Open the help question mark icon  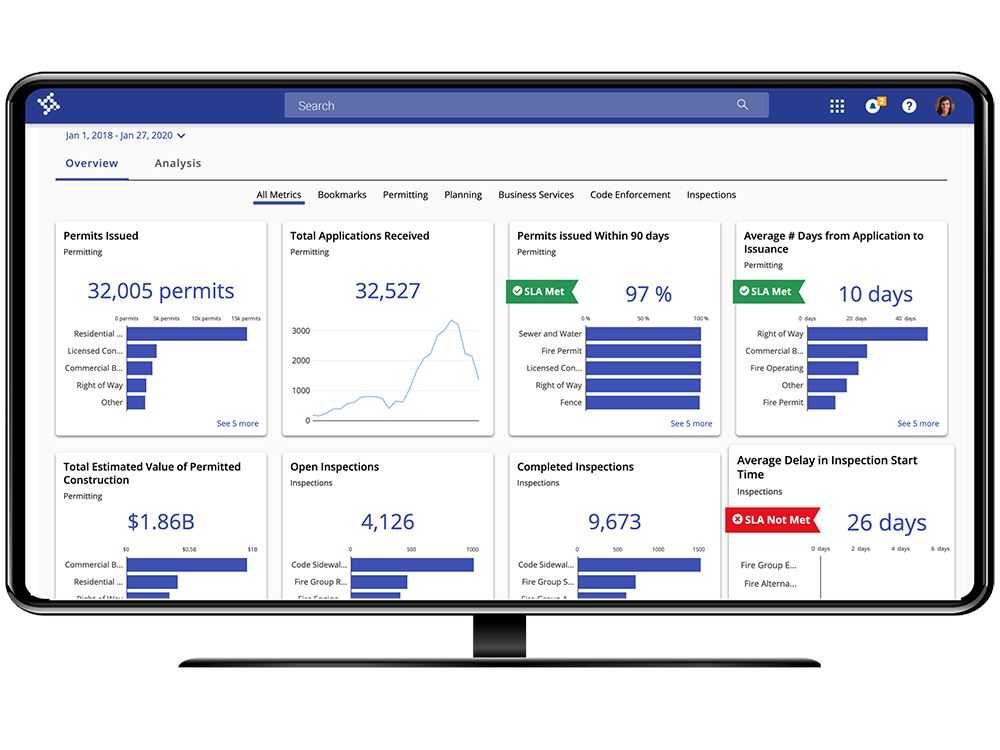coord(909,106)
